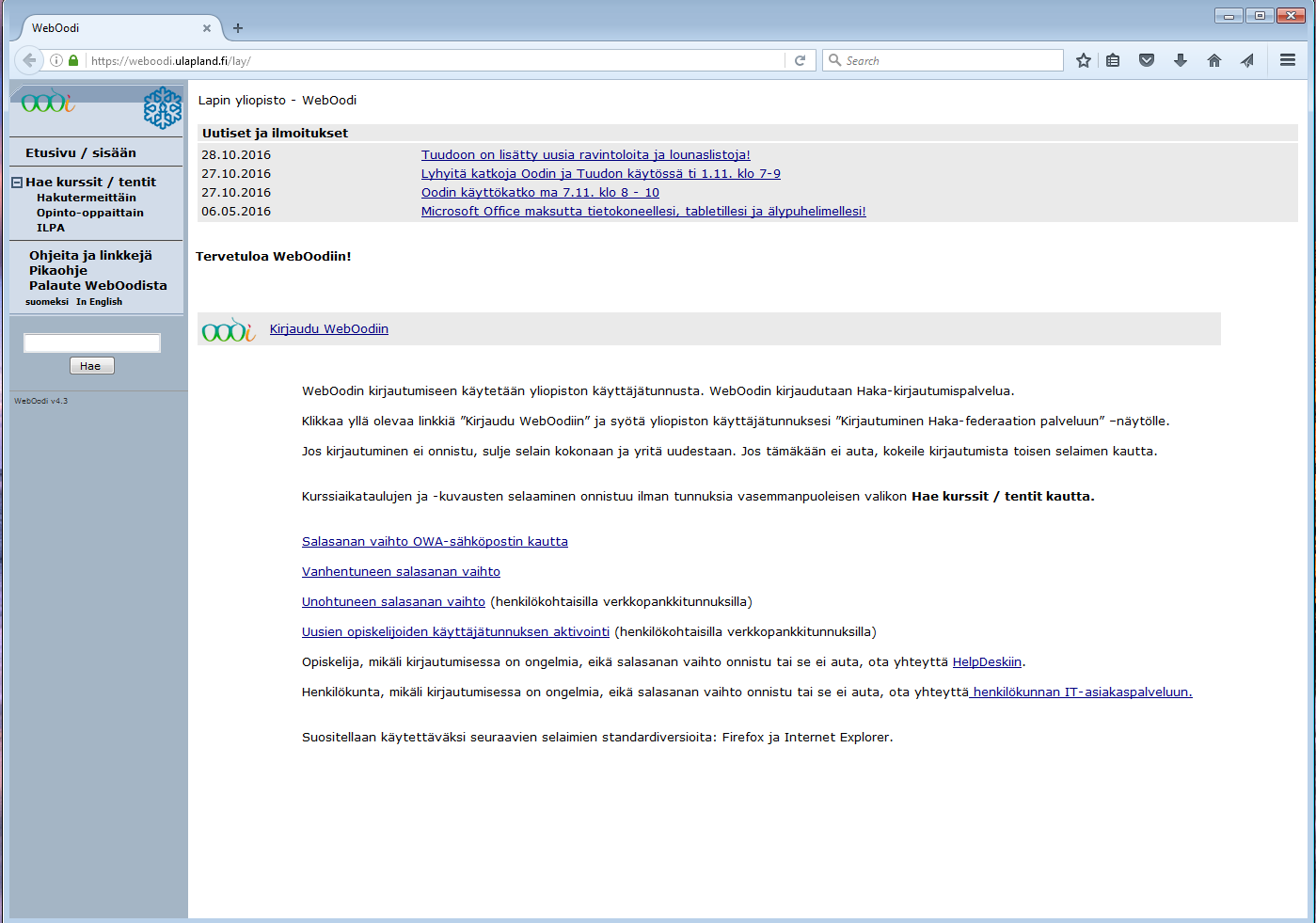Click the browser back arrow button

(x=29, y=60)
